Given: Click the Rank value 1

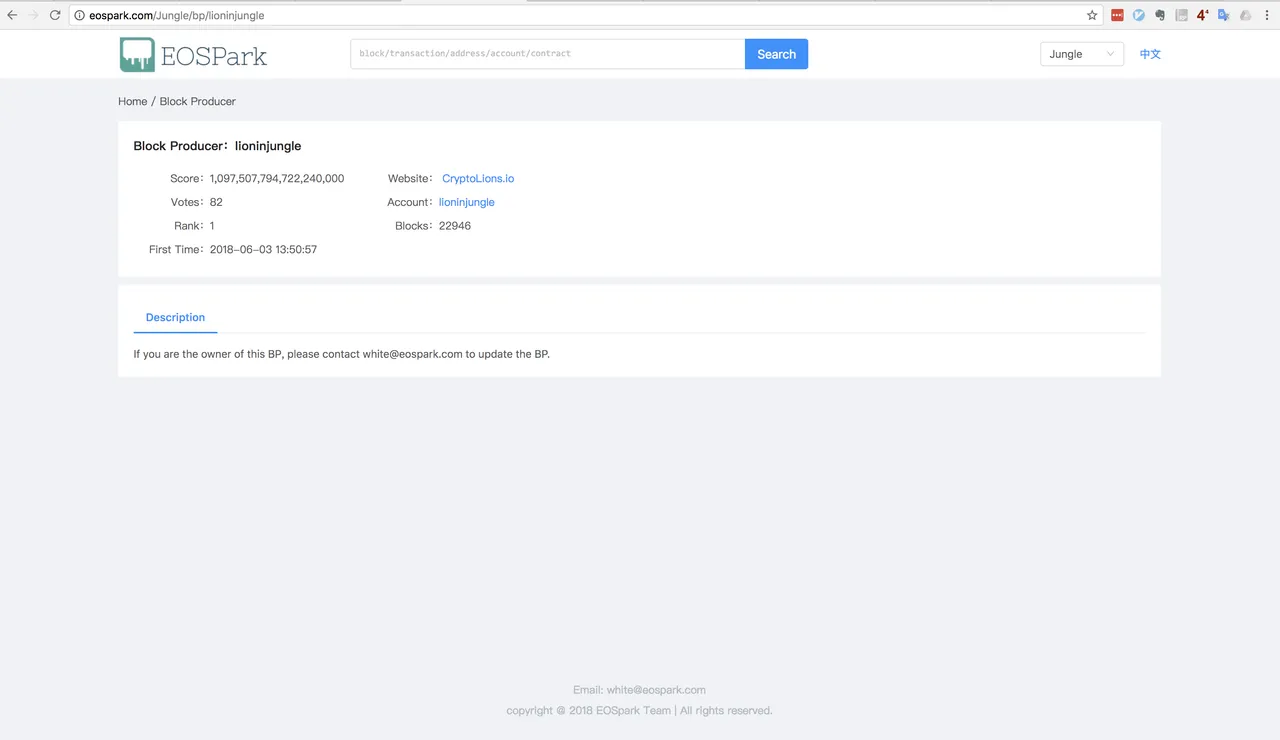Looking at the screenshot, I should tap(212, 226).
